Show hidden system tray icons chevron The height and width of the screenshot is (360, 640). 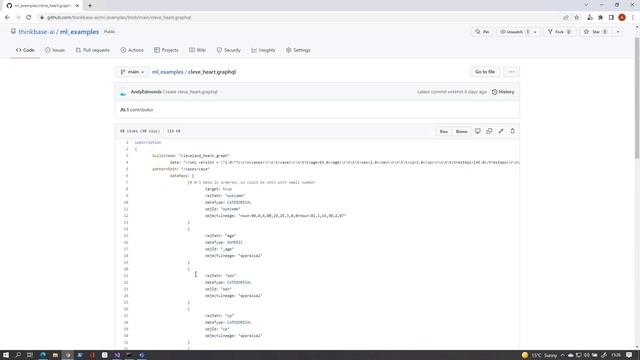pos(562,355)
